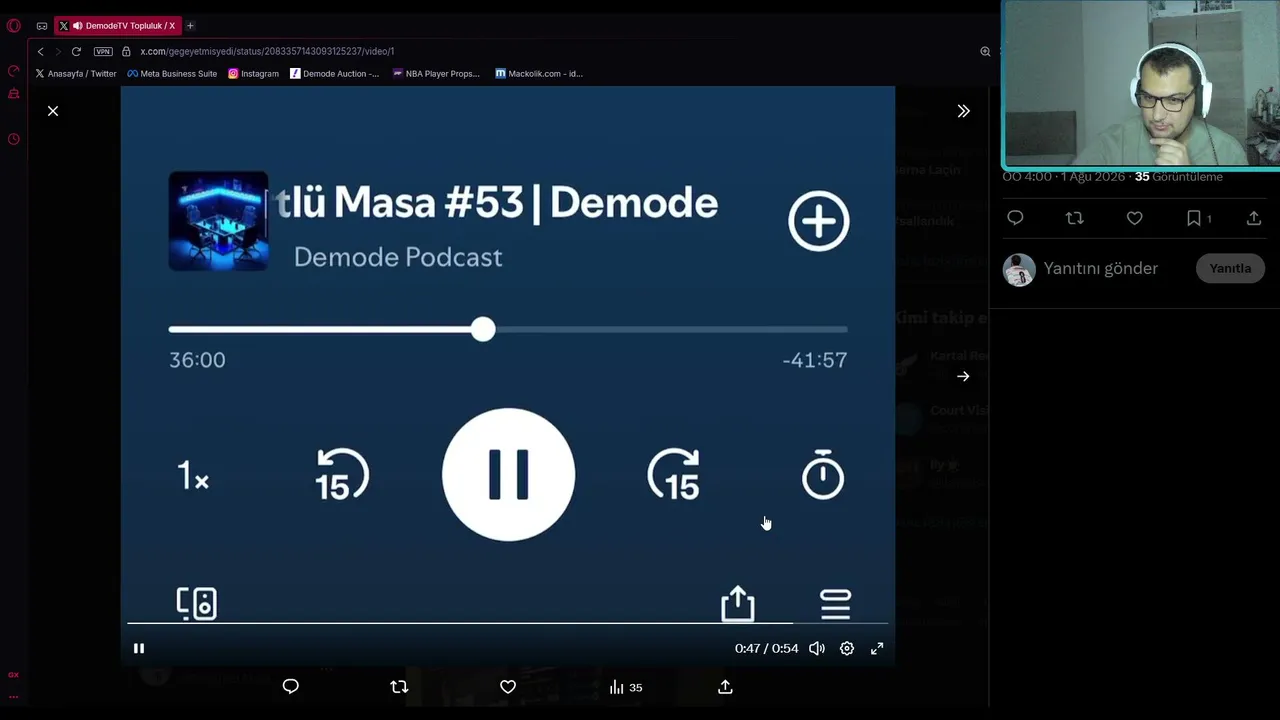Click the Demode Podcast show name
Screen dimensions: 1280x720
click(398, 257)
